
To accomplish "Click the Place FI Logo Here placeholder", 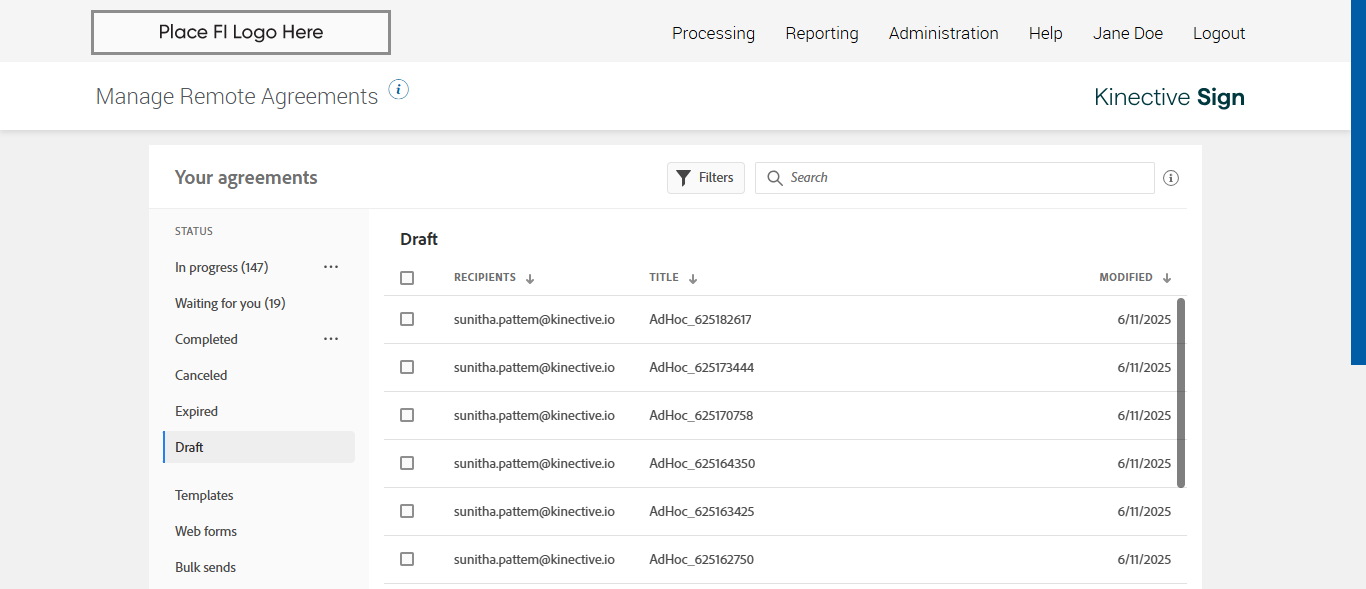I will click(241, 33).
